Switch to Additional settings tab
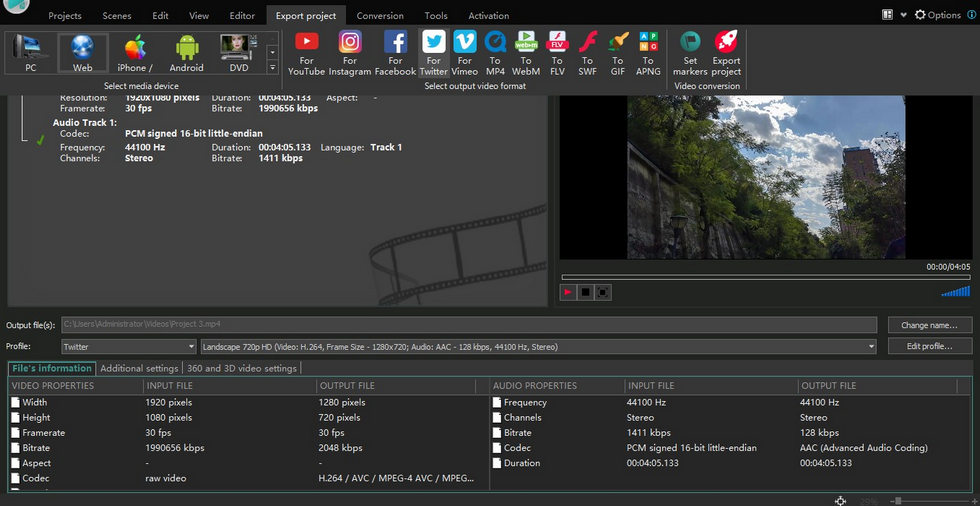This screenshot has width=980, height=506. point(139,369)
